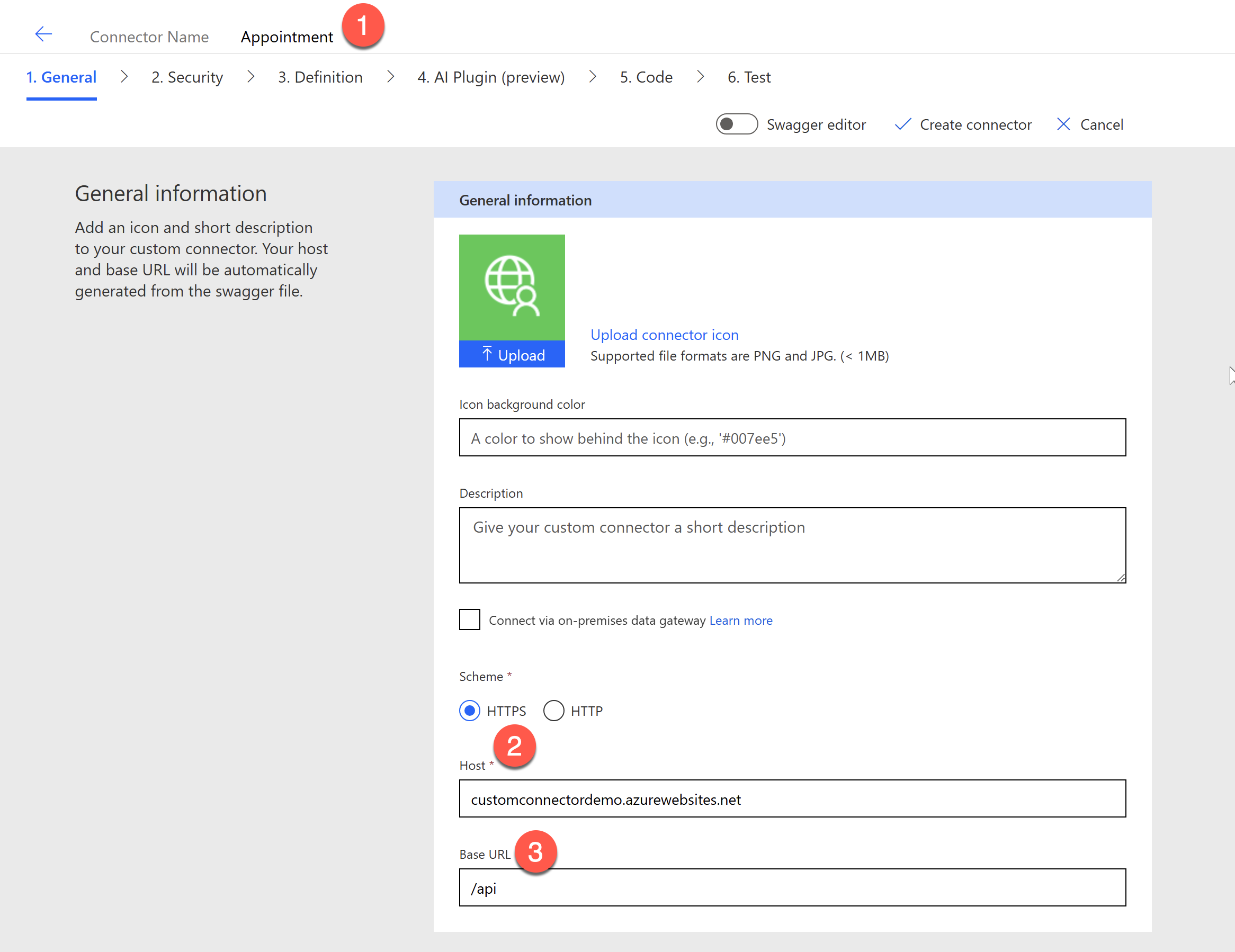Click the chevron after 3. Definition
Image resolution: width=1235 pixels, height=952 pixels.
(390, 76)
